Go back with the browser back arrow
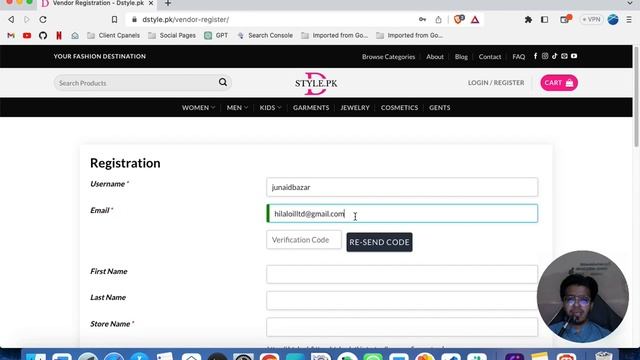640x360 pixels. 11,20
